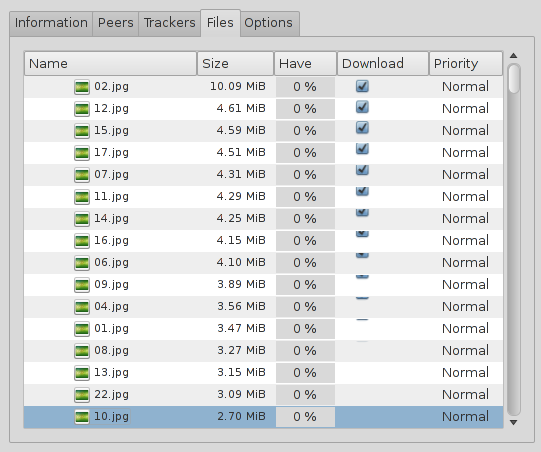Click the scrollbar down arrow

pos(513,422)
